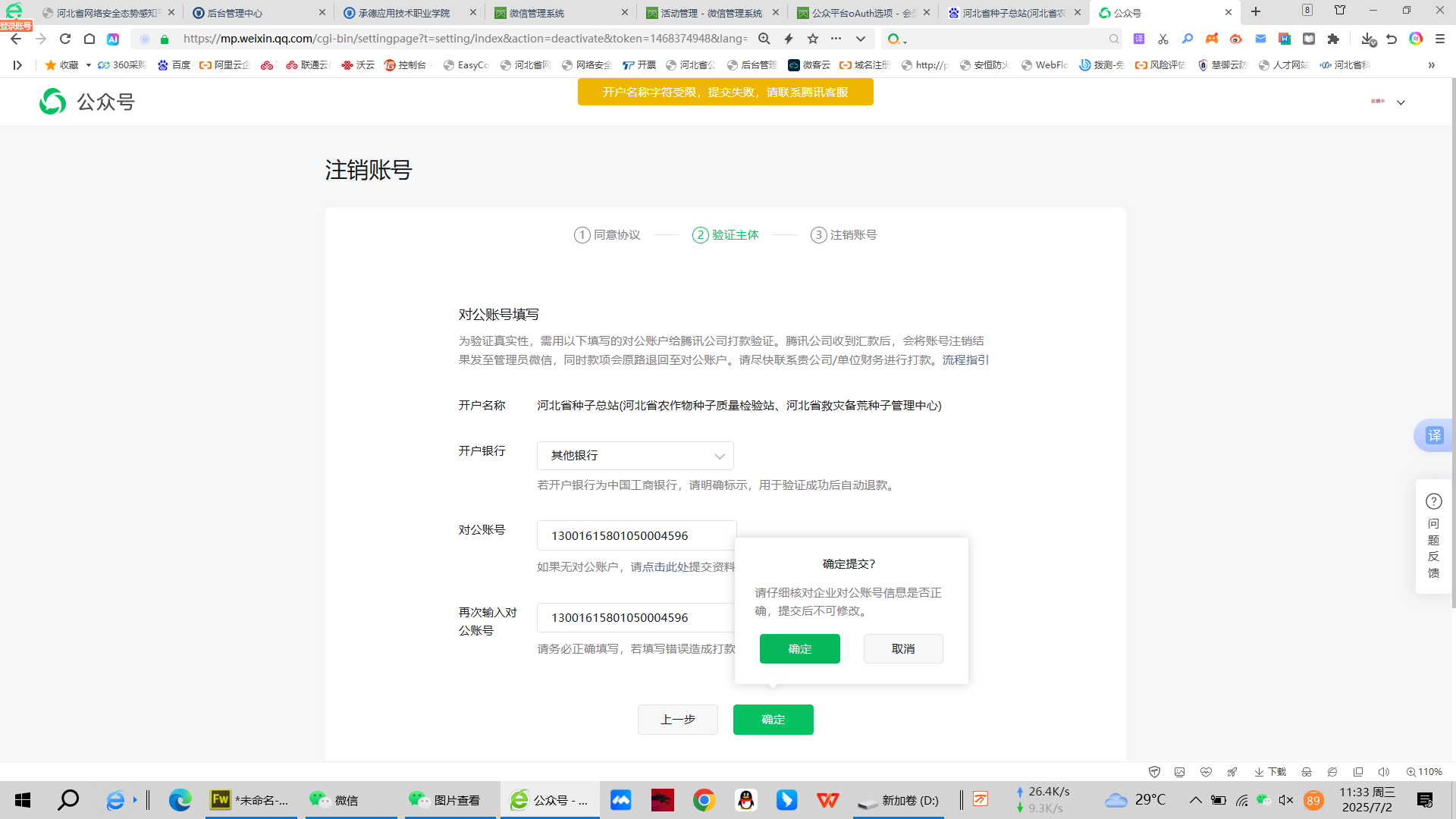Bookmark page with the star icon
The image size is (1456, 819).
(x=813, y=39)
